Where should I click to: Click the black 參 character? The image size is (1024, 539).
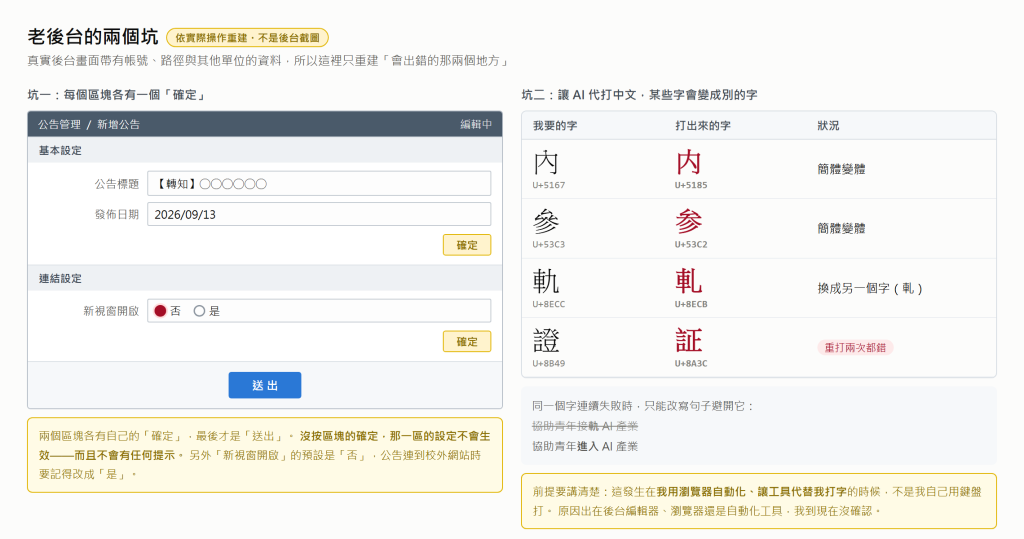(x=545, y=222)
